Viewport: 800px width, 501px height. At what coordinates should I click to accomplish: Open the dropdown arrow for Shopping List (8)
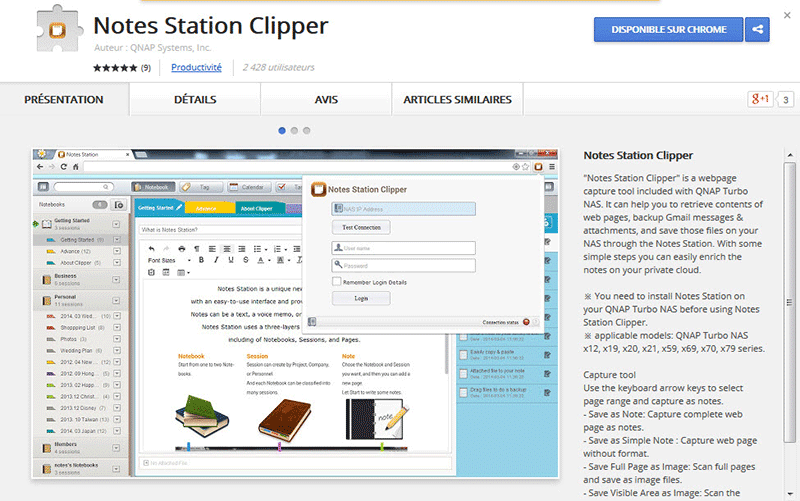point(117,328)
